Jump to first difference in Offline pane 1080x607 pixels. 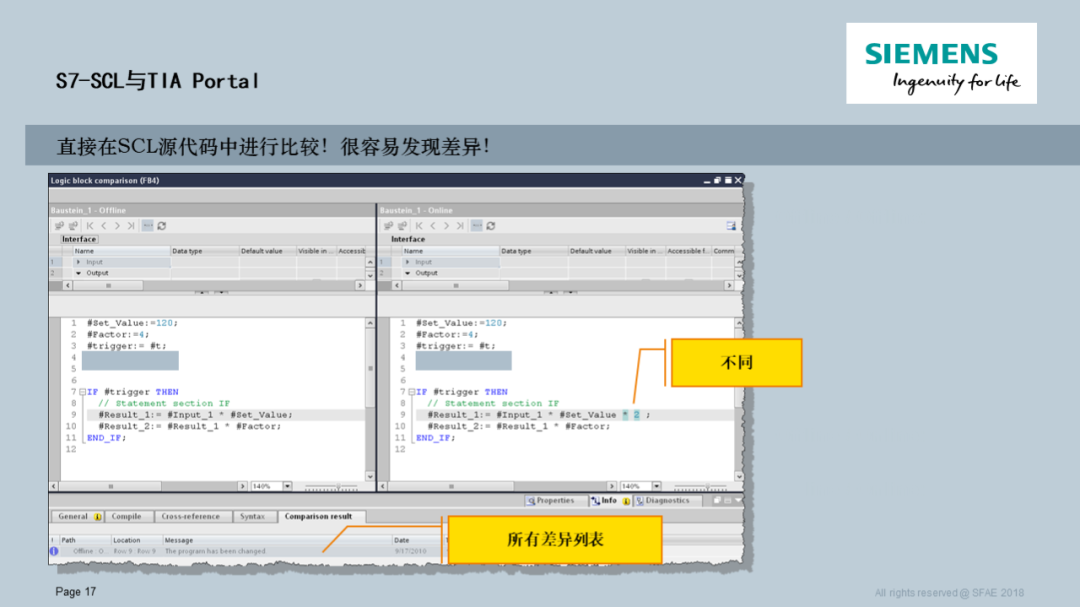(x=90, y=226)
